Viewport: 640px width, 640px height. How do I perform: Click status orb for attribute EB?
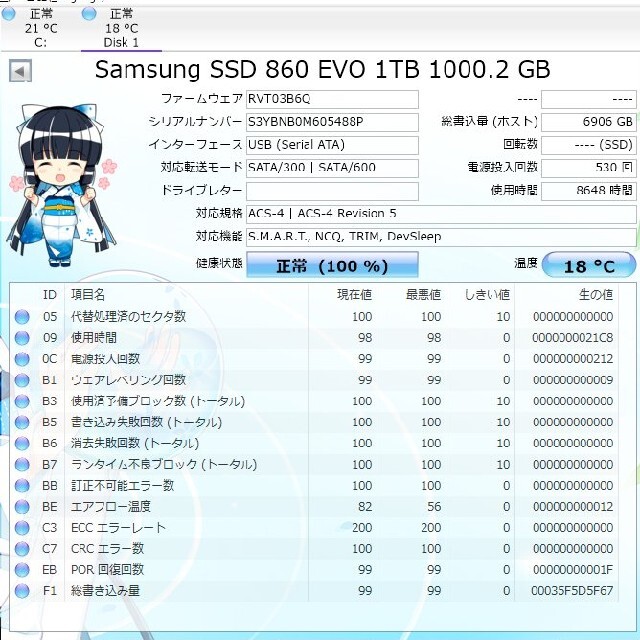[22, 569]
